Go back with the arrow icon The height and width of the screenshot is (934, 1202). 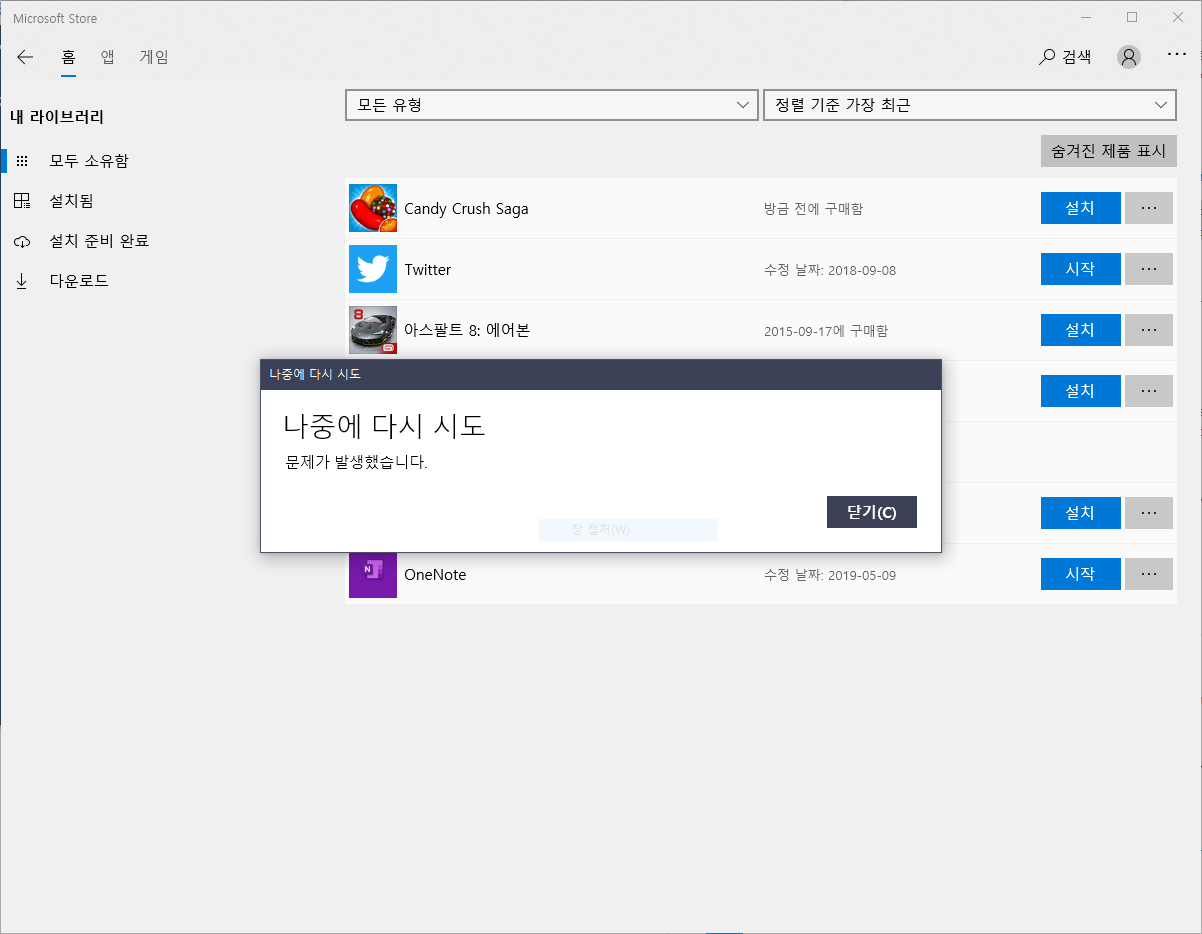point(25,57)
